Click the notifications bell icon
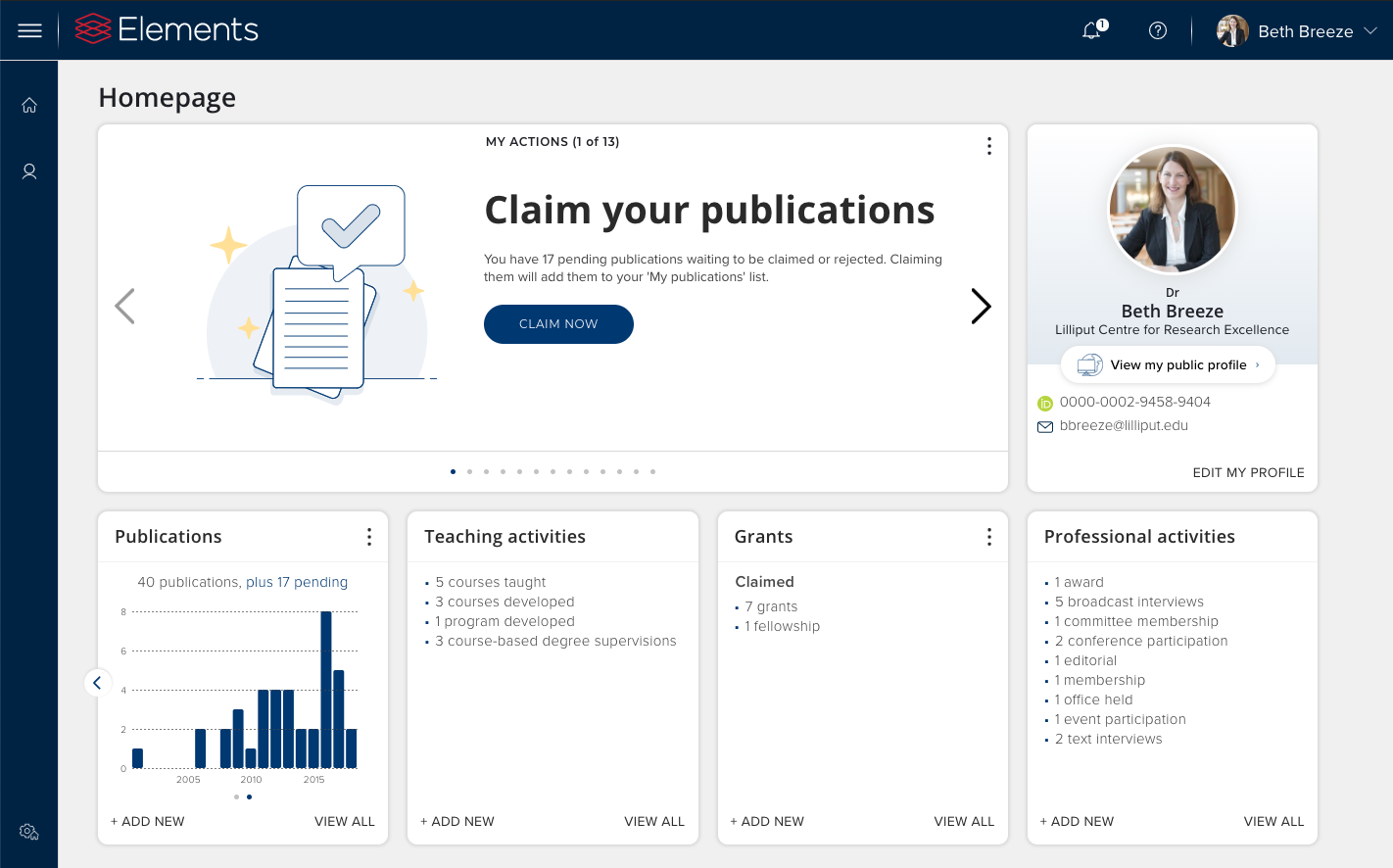This screenshot has height=868, width=1393. pyautogui.click(x=1092, y=30)
